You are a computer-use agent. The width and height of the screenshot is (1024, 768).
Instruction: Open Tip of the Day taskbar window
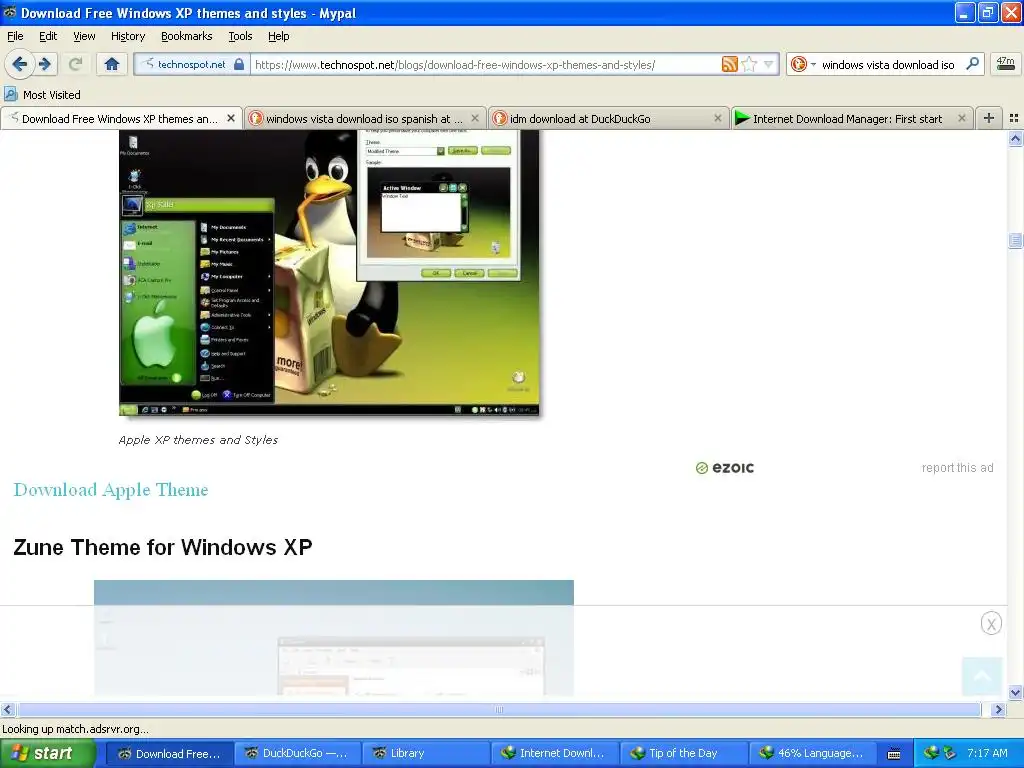(682, 754)
